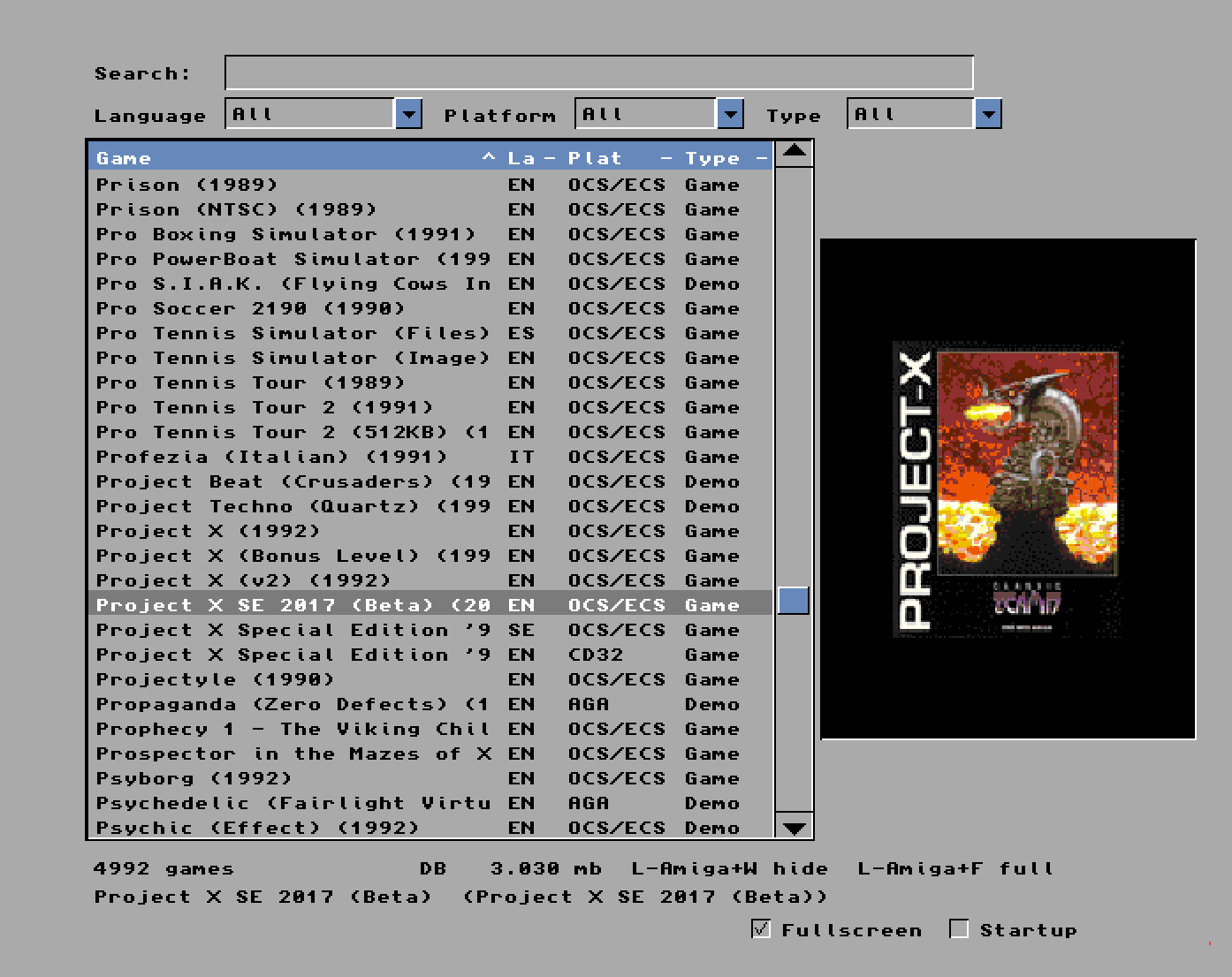Click Project X SE 2017 (Beta) description line

click(461, 897)
